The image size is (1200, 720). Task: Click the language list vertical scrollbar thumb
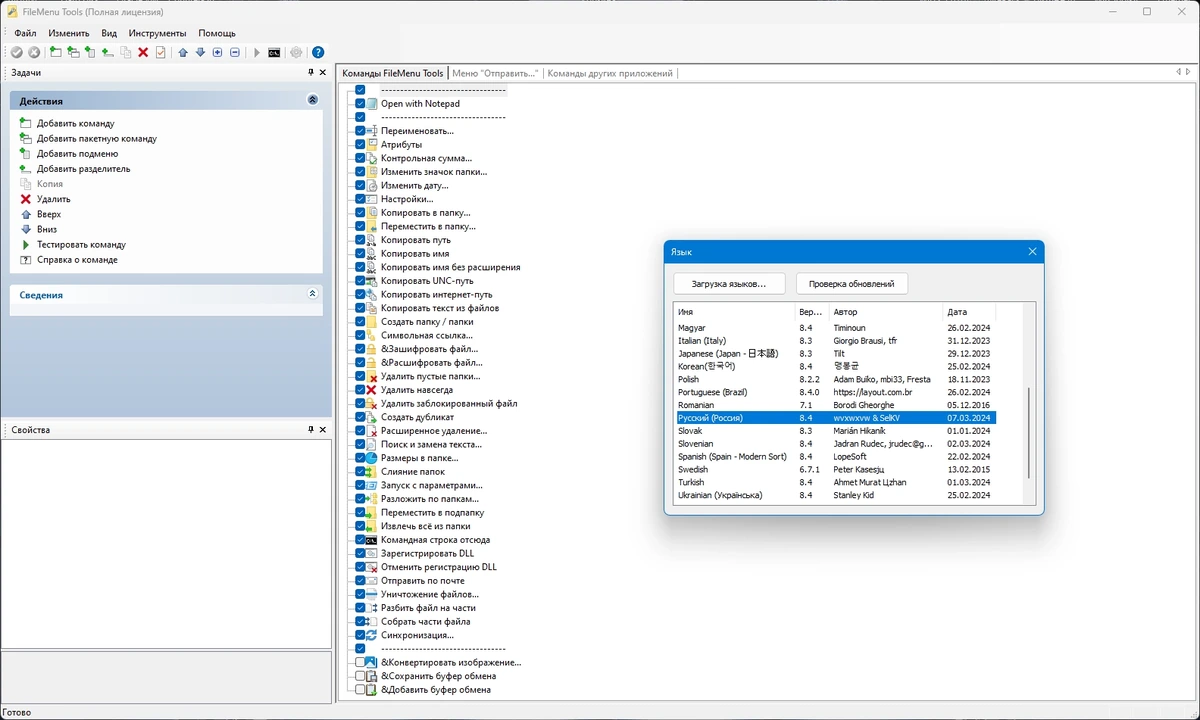[x=1030, y=434]
